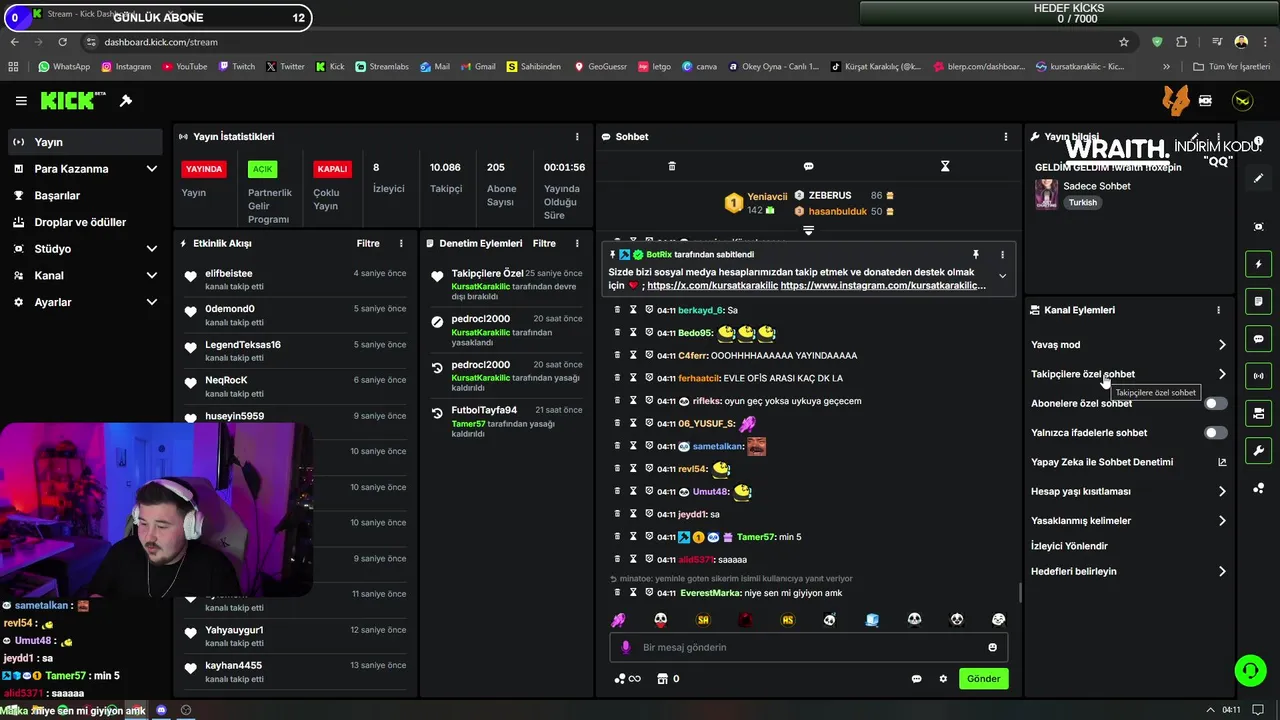Toggle Abonelere özel sohbet switch
Viewport: 1280px width, 720px height.
click(1215, 403)
